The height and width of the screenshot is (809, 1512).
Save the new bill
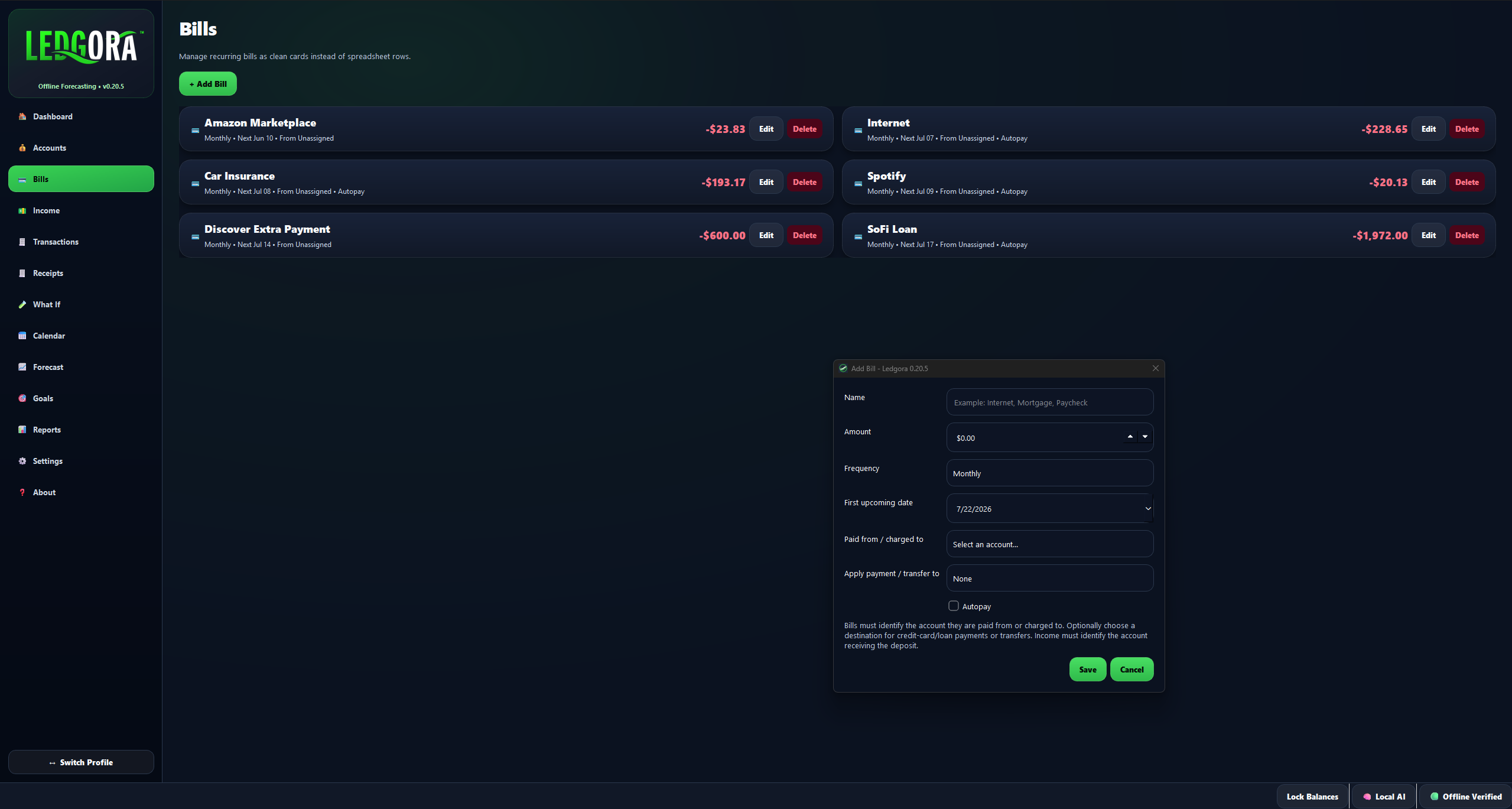pos(1087,669)
